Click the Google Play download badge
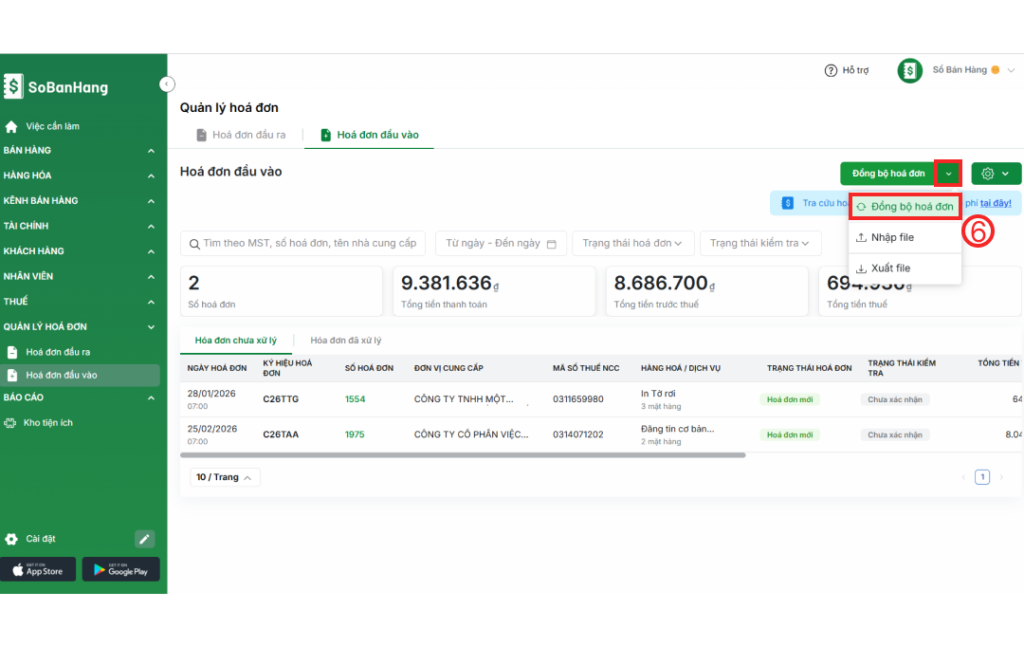This screenshot has height=647, width=1024. pyautogui.click(x=121, y=570)
